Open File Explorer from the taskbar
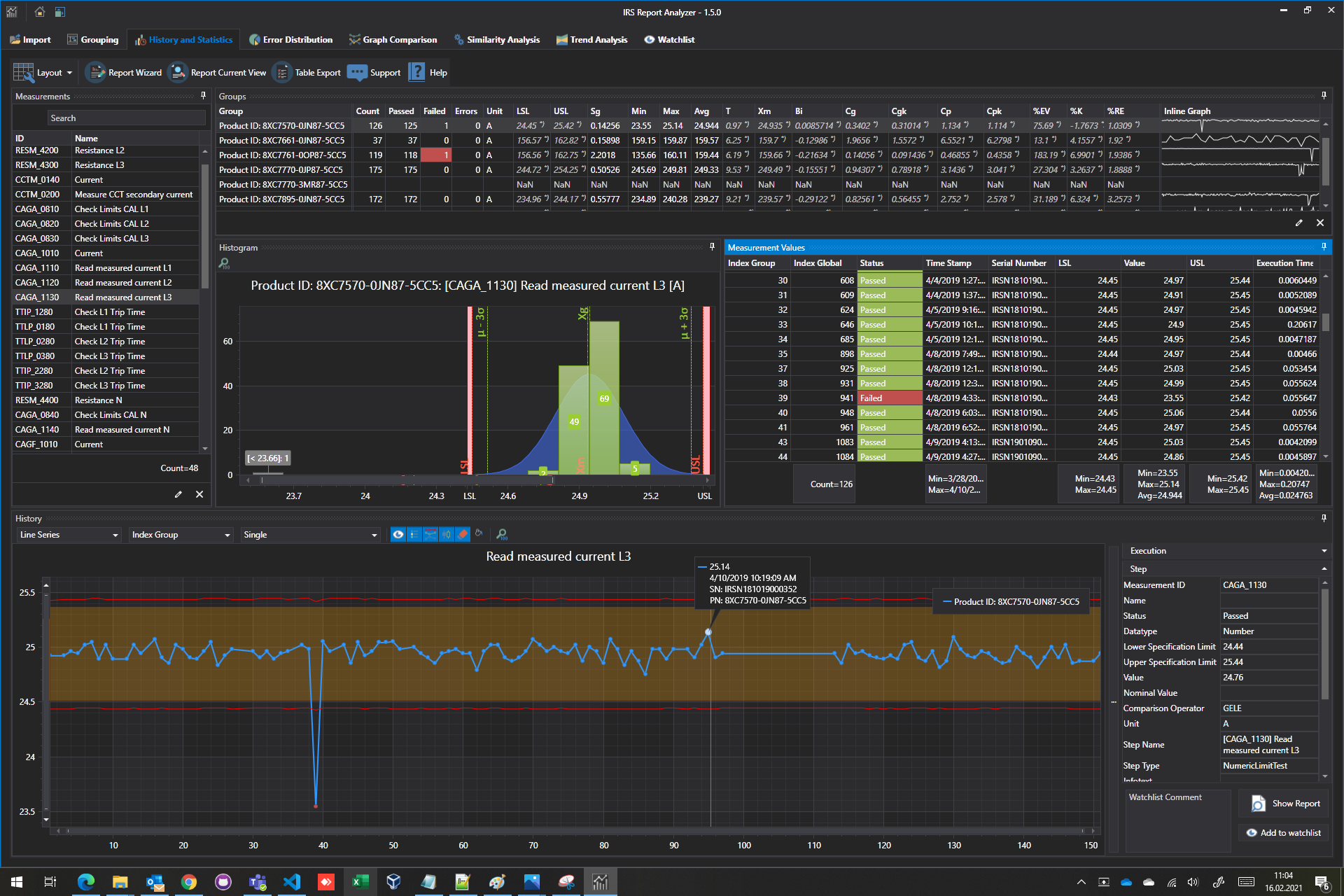 pyautogui.click(x=120, y=881)
